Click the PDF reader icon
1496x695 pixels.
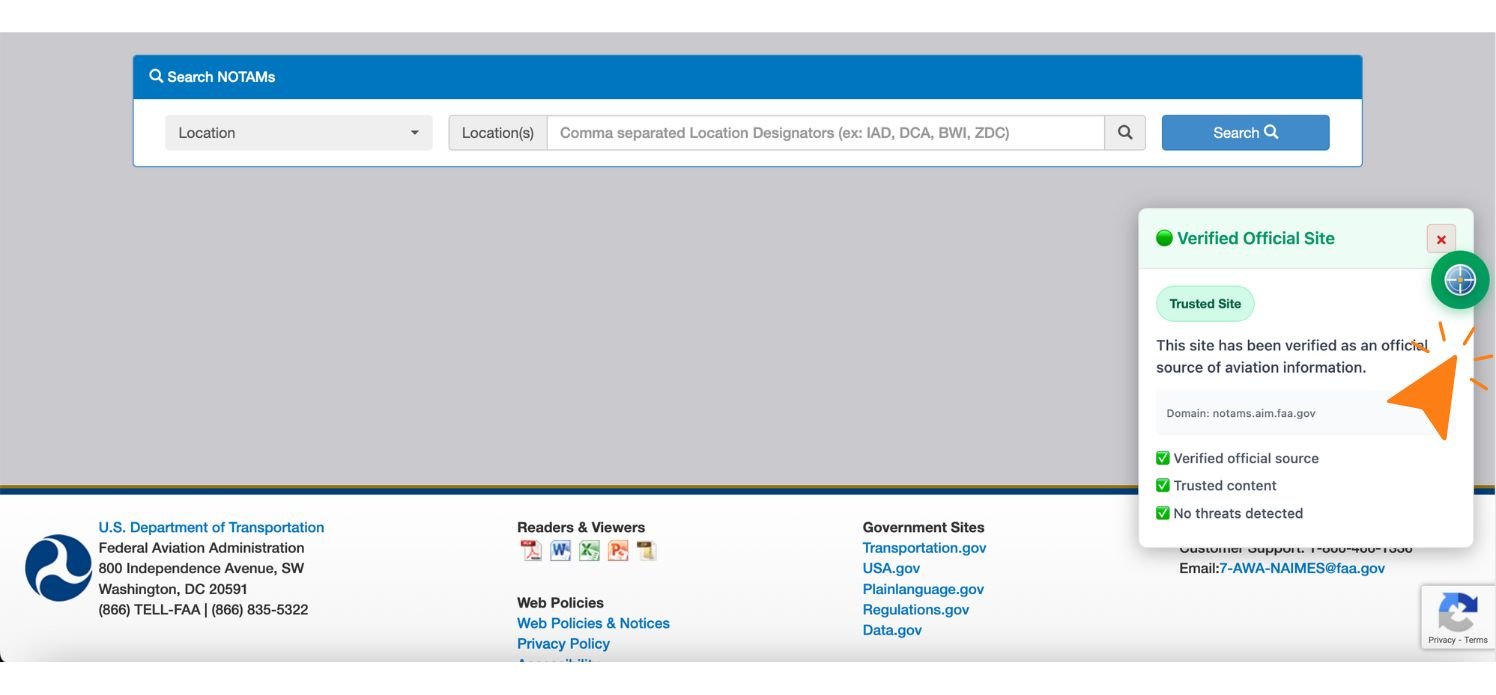click(x=530, y=551)
